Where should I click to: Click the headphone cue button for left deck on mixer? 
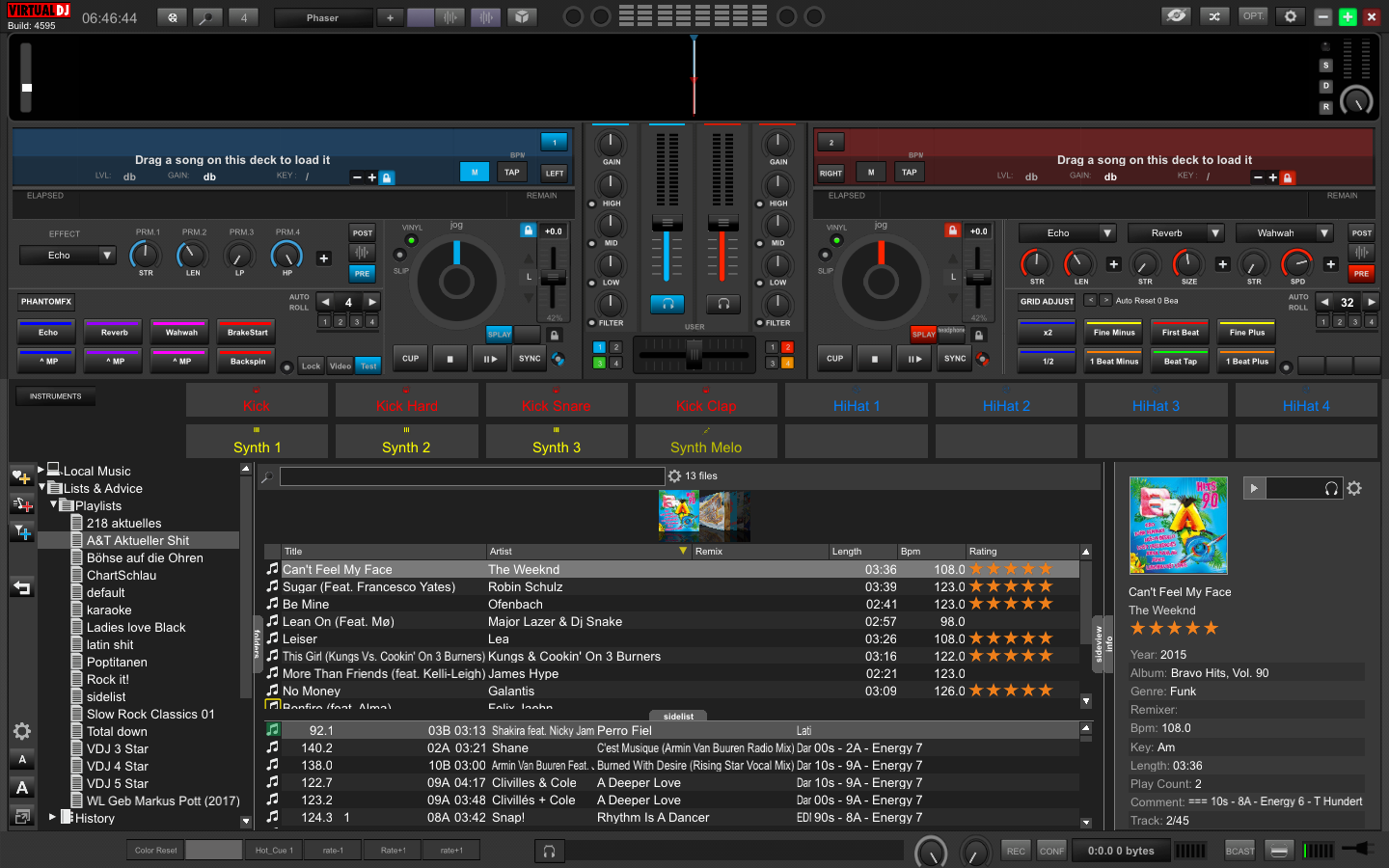point(667,304)
